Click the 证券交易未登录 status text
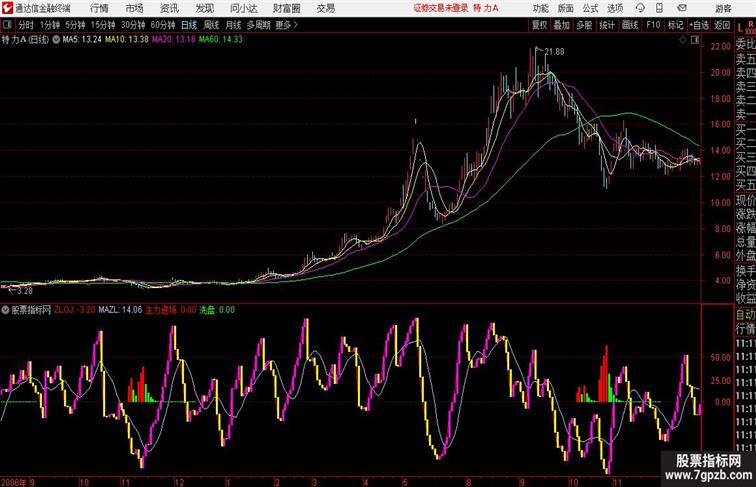 pos(441,8)
